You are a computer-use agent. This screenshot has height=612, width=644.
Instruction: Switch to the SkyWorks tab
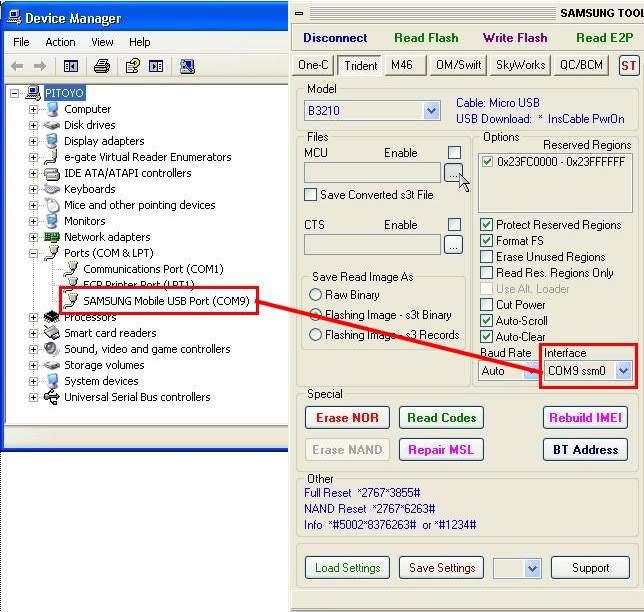[520, 65]
